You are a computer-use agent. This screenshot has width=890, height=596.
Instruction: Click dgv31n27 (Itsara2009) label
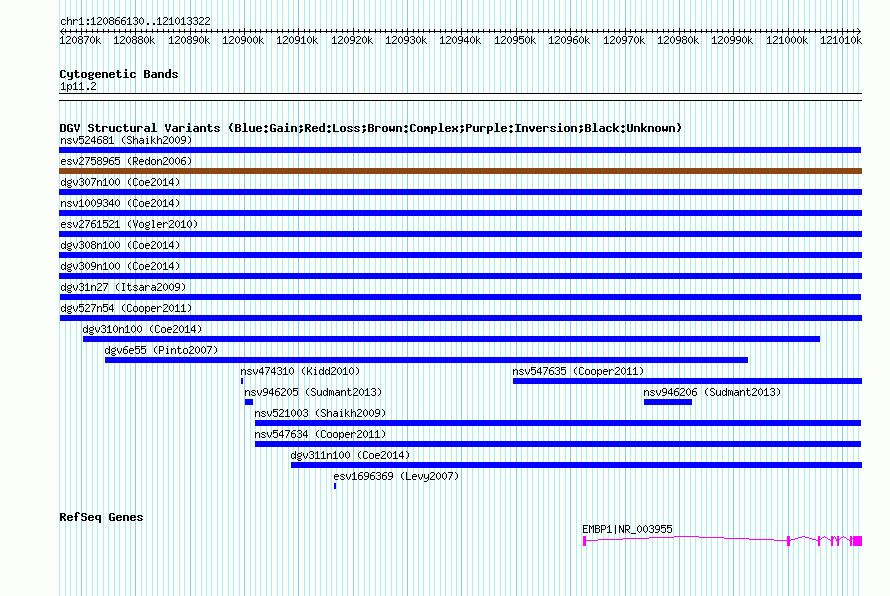(x=123, y=287)
